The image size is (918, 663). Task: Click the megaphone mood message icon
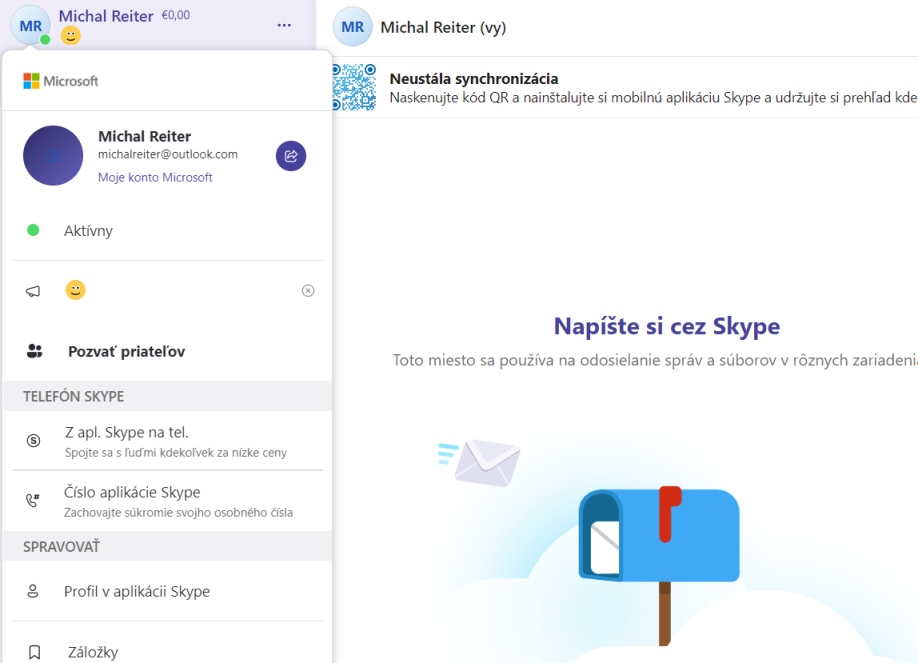point(33,291)
